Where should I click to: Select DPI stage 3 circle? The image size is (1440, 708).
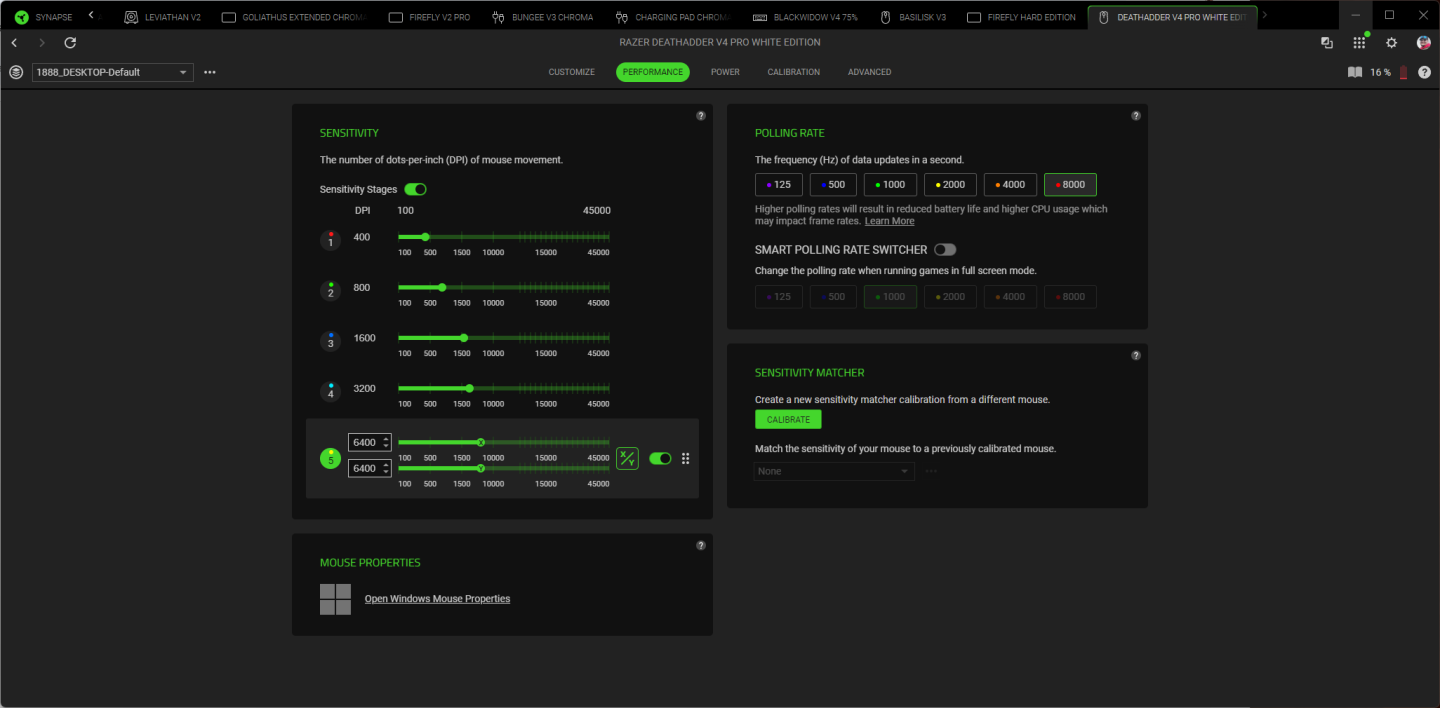pos(330,341)
